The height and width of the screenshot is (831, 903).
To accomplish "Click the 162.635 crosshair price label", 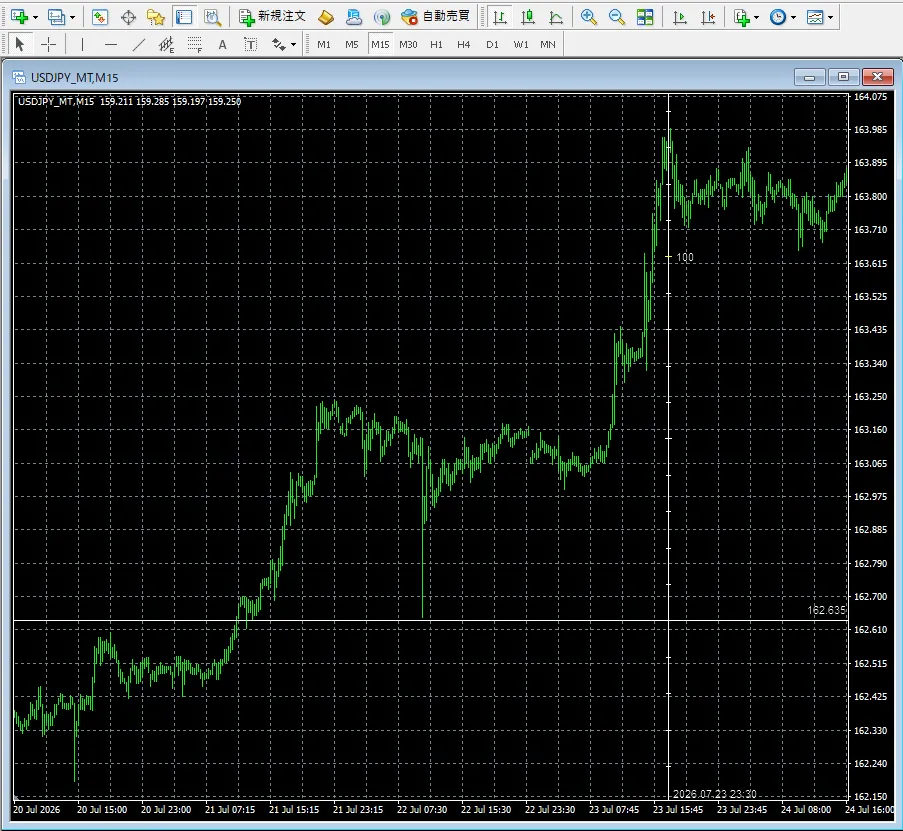I will click(827, 610).
